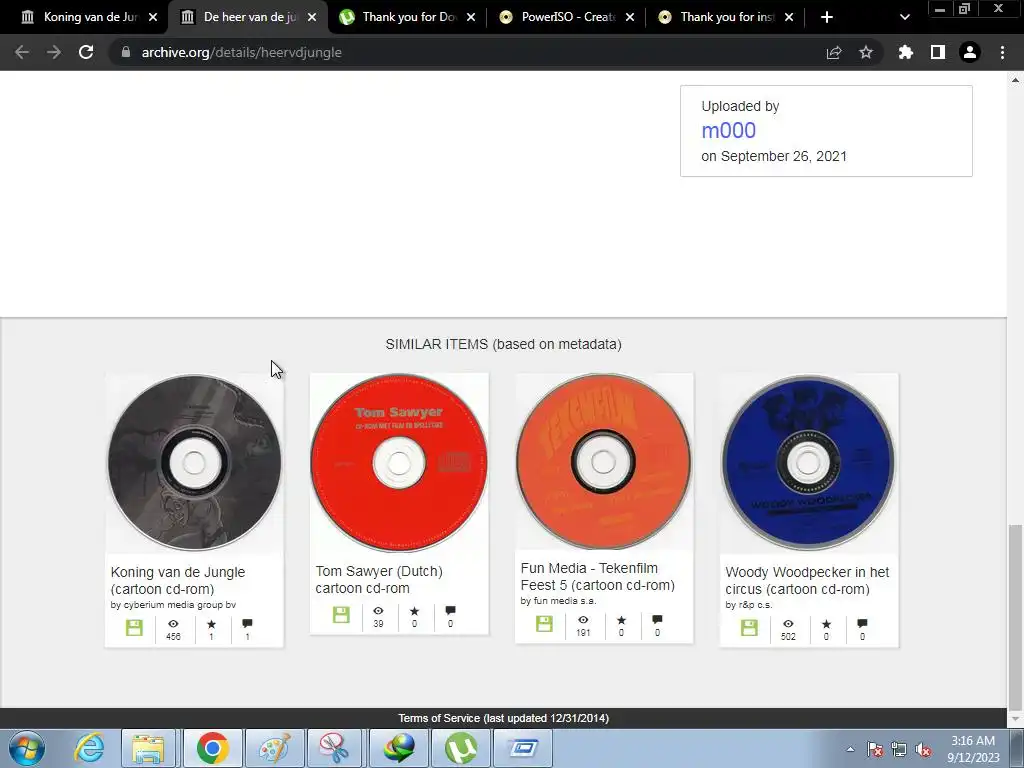Click software floppy icon on Woody Woodpecker card

(749, 628)
